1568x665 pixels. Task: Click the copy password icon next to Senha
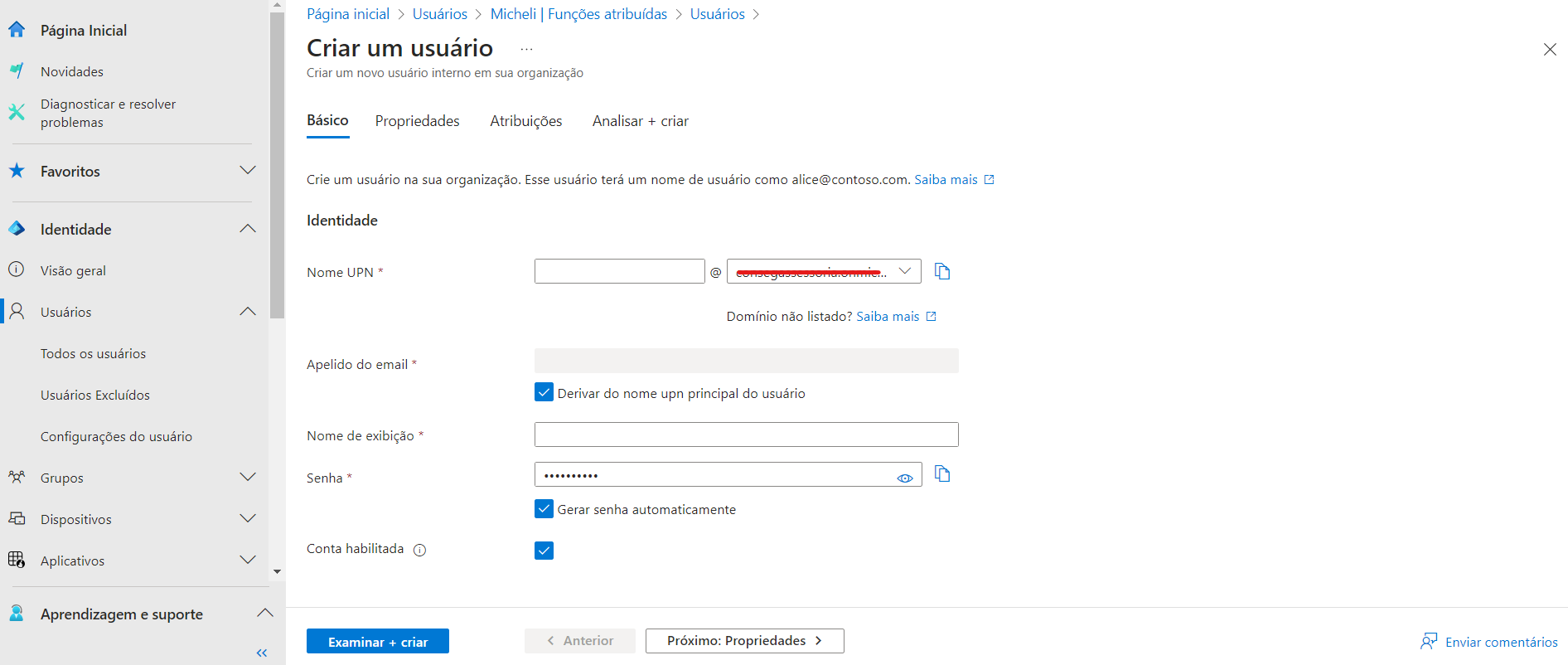[941, 473]
